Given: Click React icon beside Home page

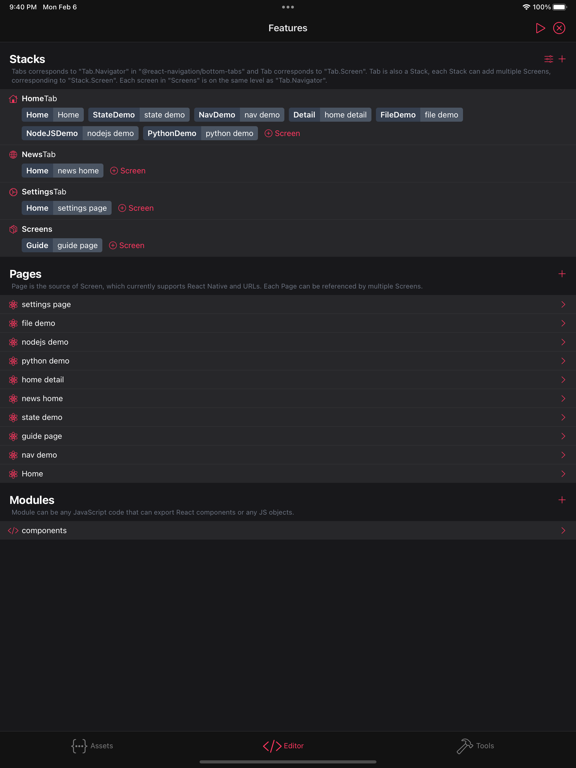Looking at the screenshot, I should [x=13, y=474].
